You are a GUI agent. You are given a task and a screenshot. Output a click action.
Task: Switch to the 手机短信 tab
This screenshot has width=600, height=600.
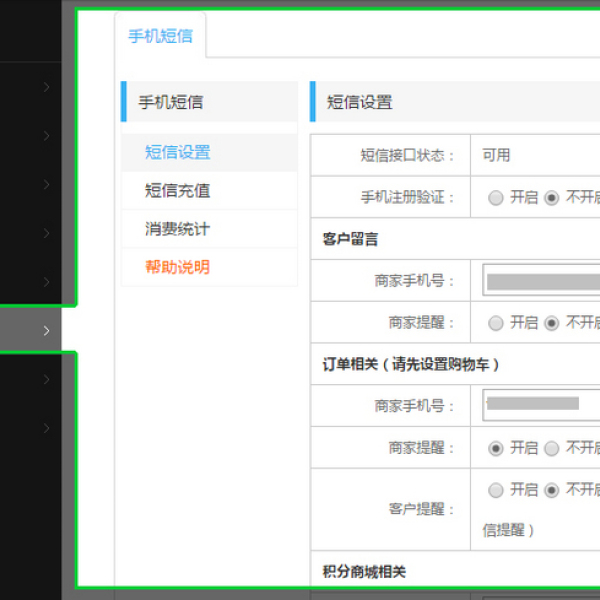(160, 37)
